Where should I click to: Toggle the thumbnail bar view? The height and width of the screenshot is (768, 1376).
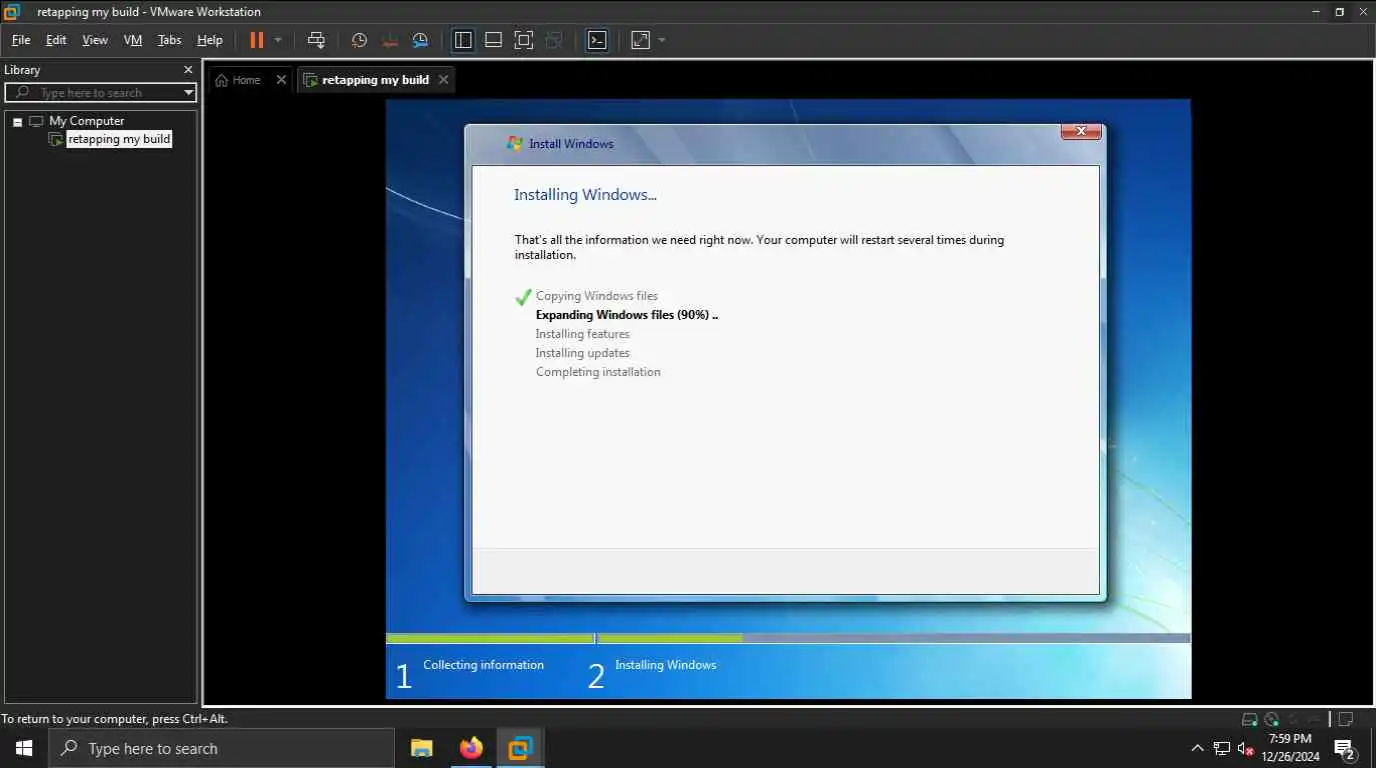493,40
